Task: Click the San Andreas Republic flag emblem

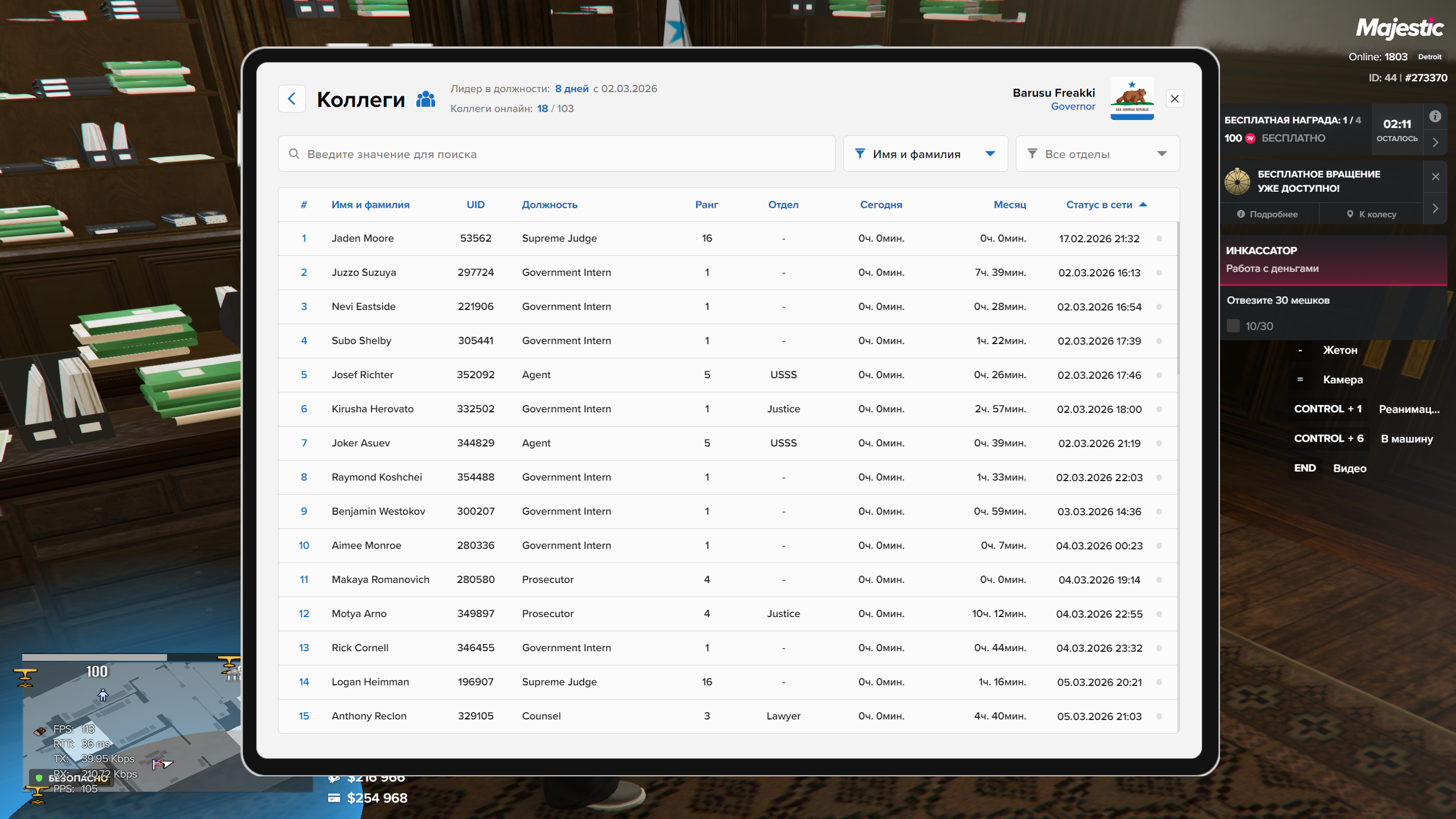Action: [x=1132, y=98]
